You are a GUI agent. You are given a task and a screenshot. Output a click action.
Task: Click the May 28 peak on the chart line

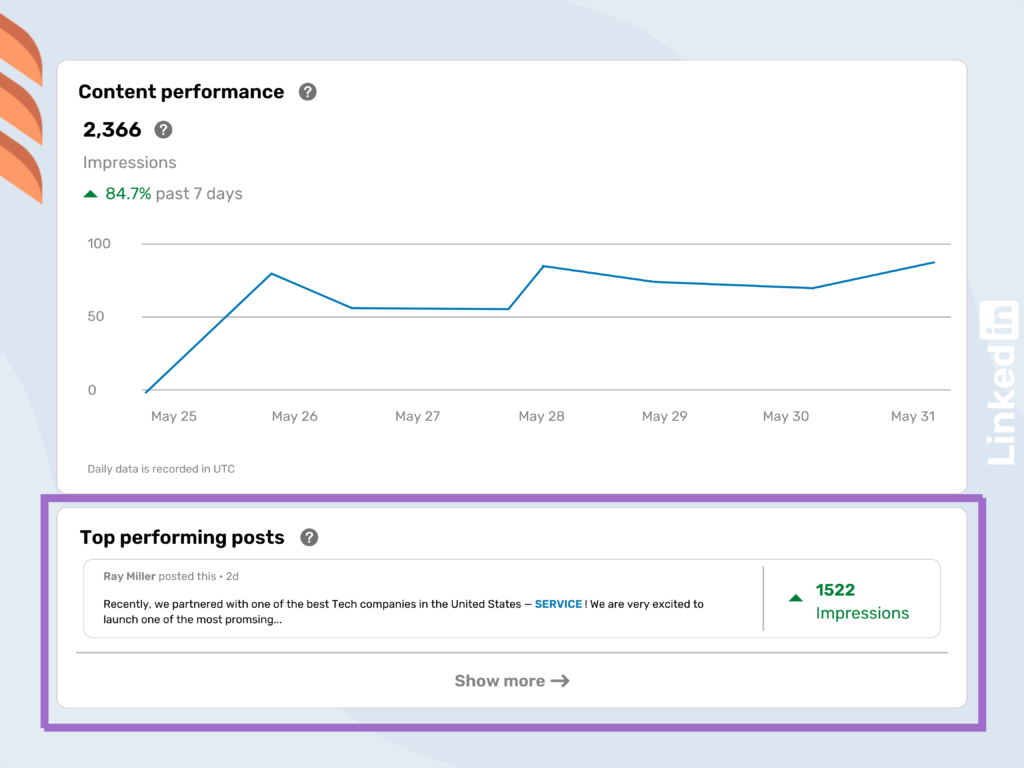click(x=541, y=266)
